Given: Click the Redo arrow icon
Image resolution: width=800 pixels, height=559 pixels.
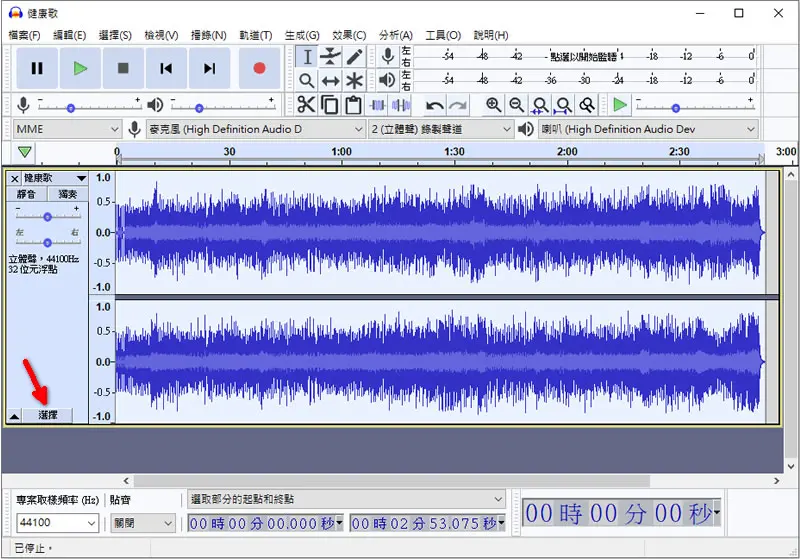Looking at the screenshot, I should pyautogui.click(x=458, y=106).
